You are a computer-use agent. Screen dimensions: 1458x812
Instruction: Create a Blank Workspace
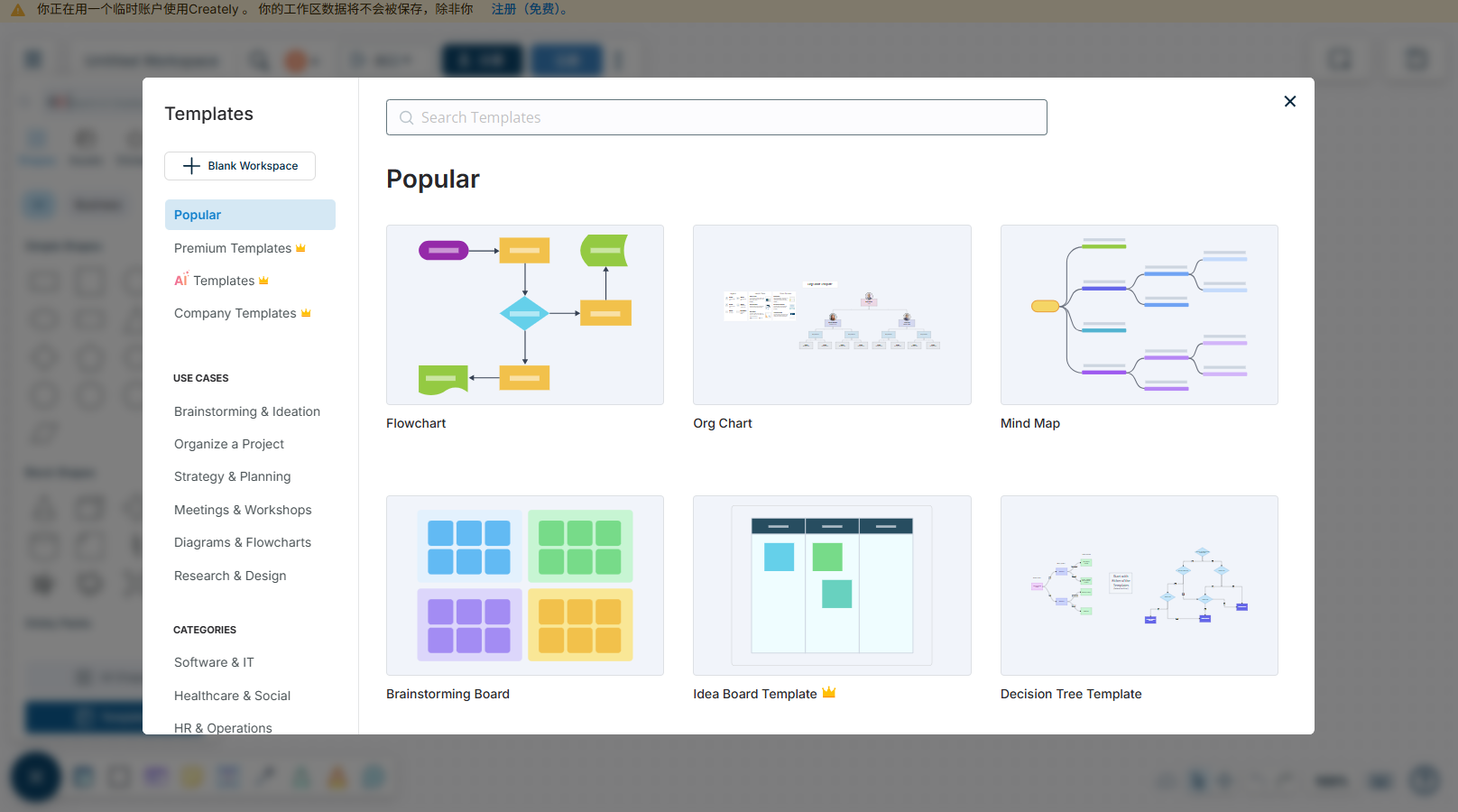240,166
